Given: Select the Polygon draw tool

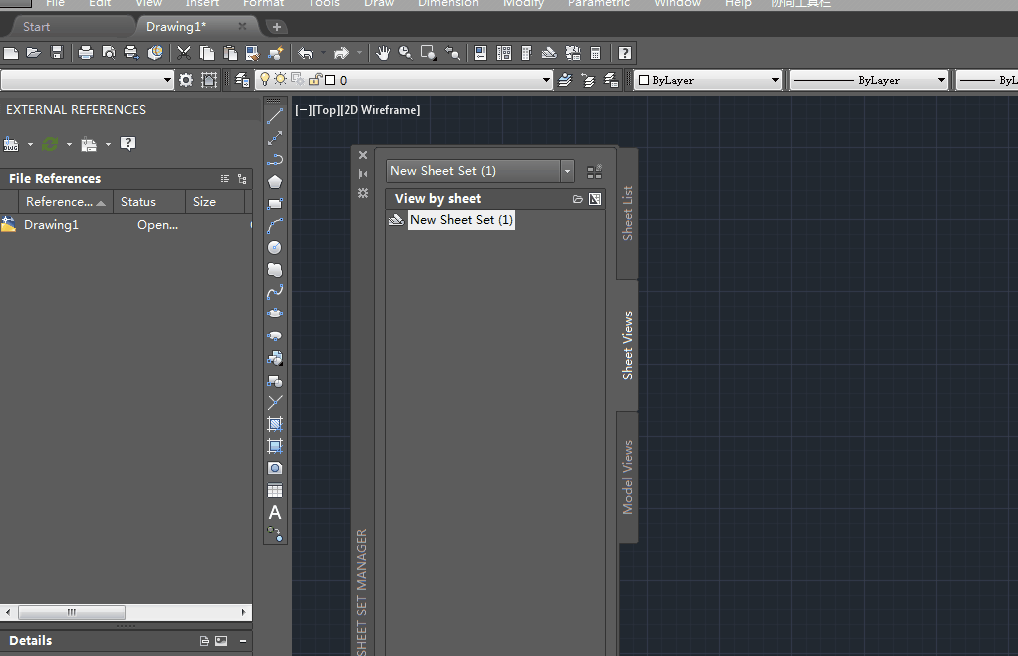Looking at the screenshot, I should coord(275,182).
